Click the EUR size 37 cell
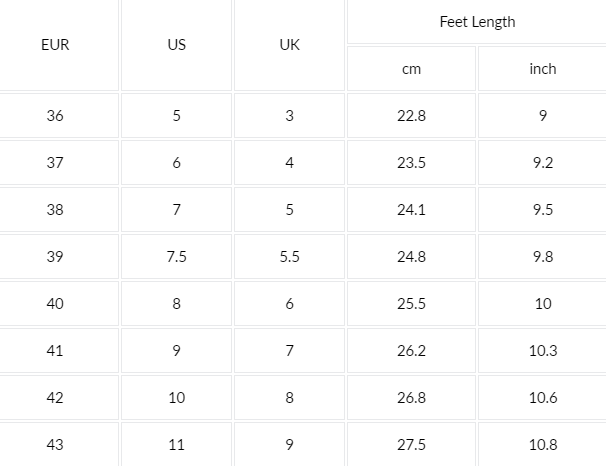This screenshot has height=466, width=606. click(55, 163)
